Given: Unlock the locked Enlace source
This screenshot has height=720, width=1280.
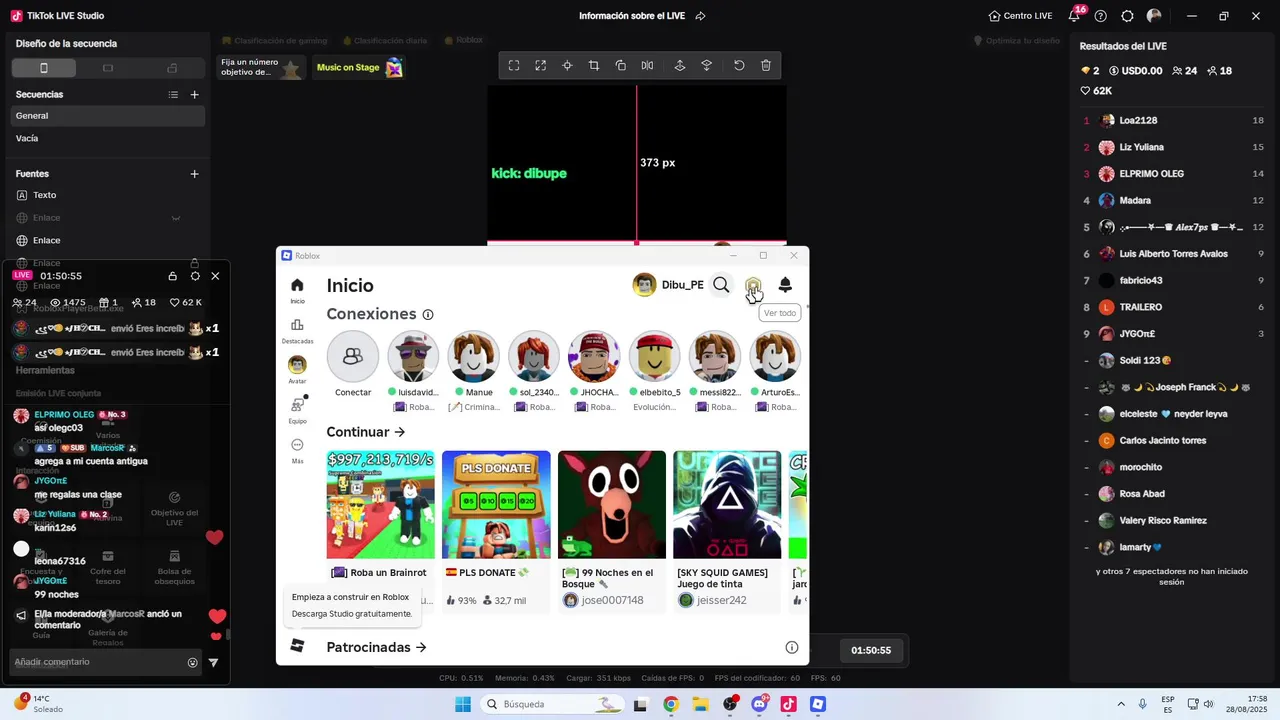Looking at the screenshot, I should point(195,263).
